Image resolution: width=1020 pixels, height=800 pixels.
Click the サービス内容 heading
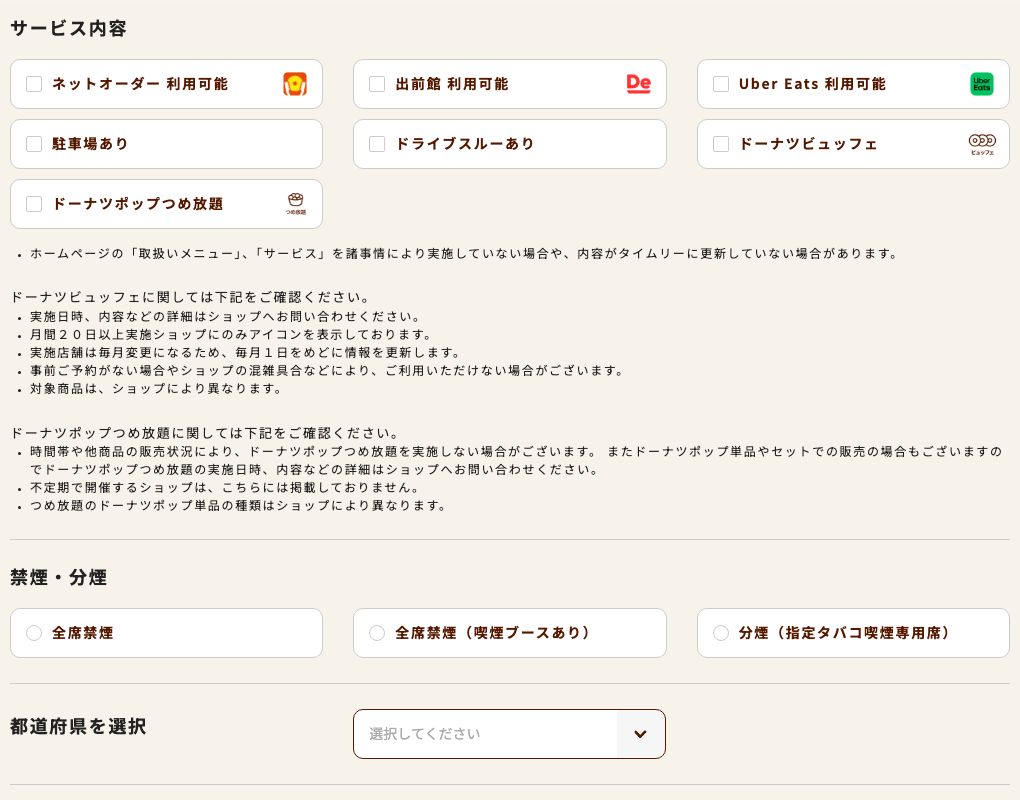coord(68,29)
